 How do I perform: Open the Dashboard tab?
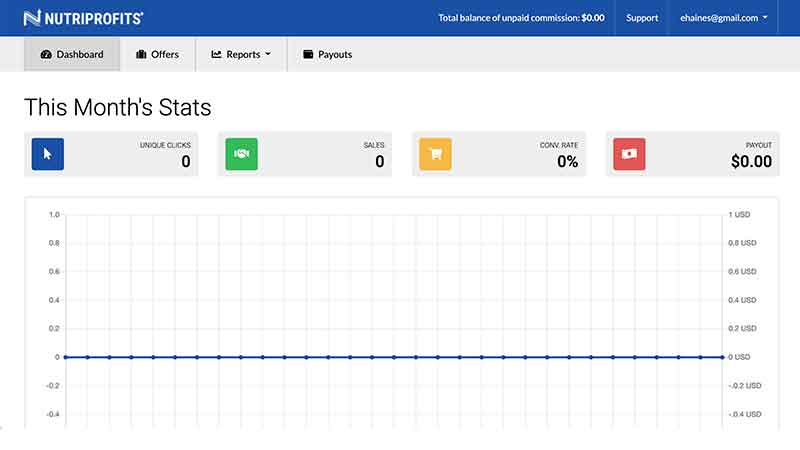pyautogui.click(x=72, y=54)
